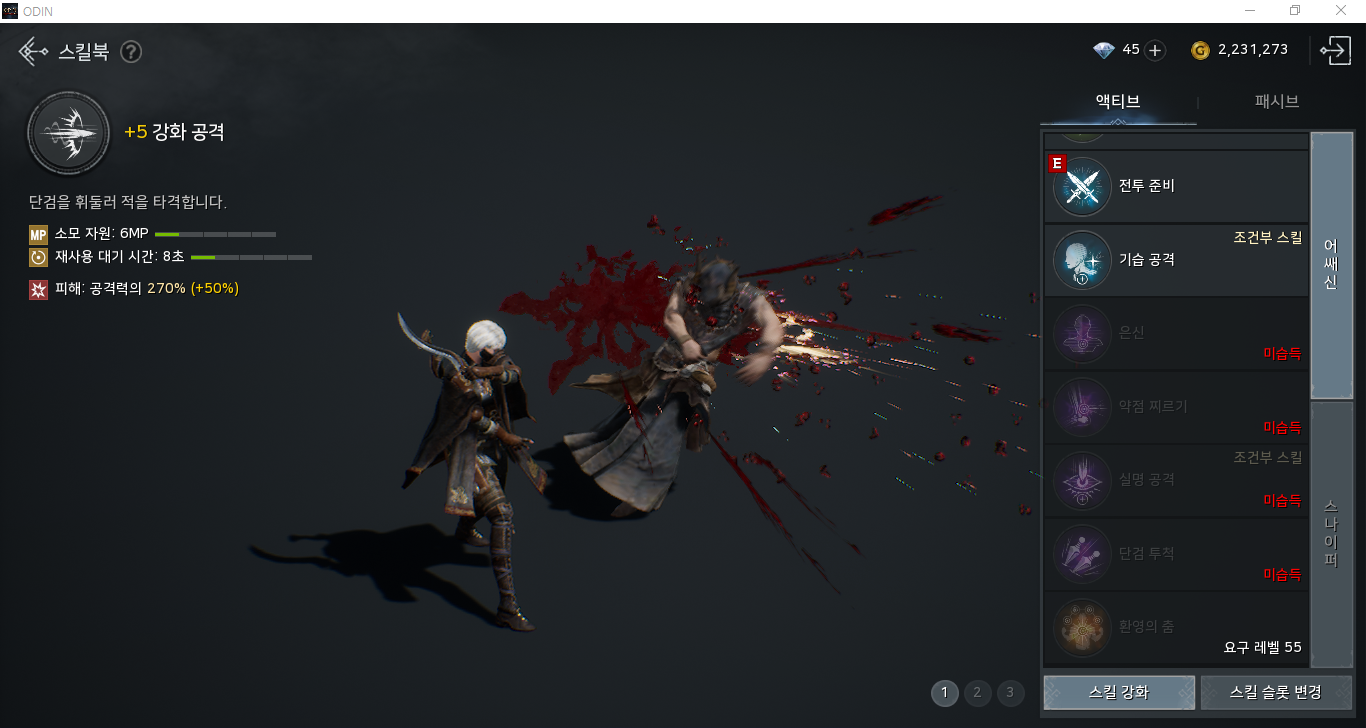Add diamonds with the plus button

pos(1155,50)
